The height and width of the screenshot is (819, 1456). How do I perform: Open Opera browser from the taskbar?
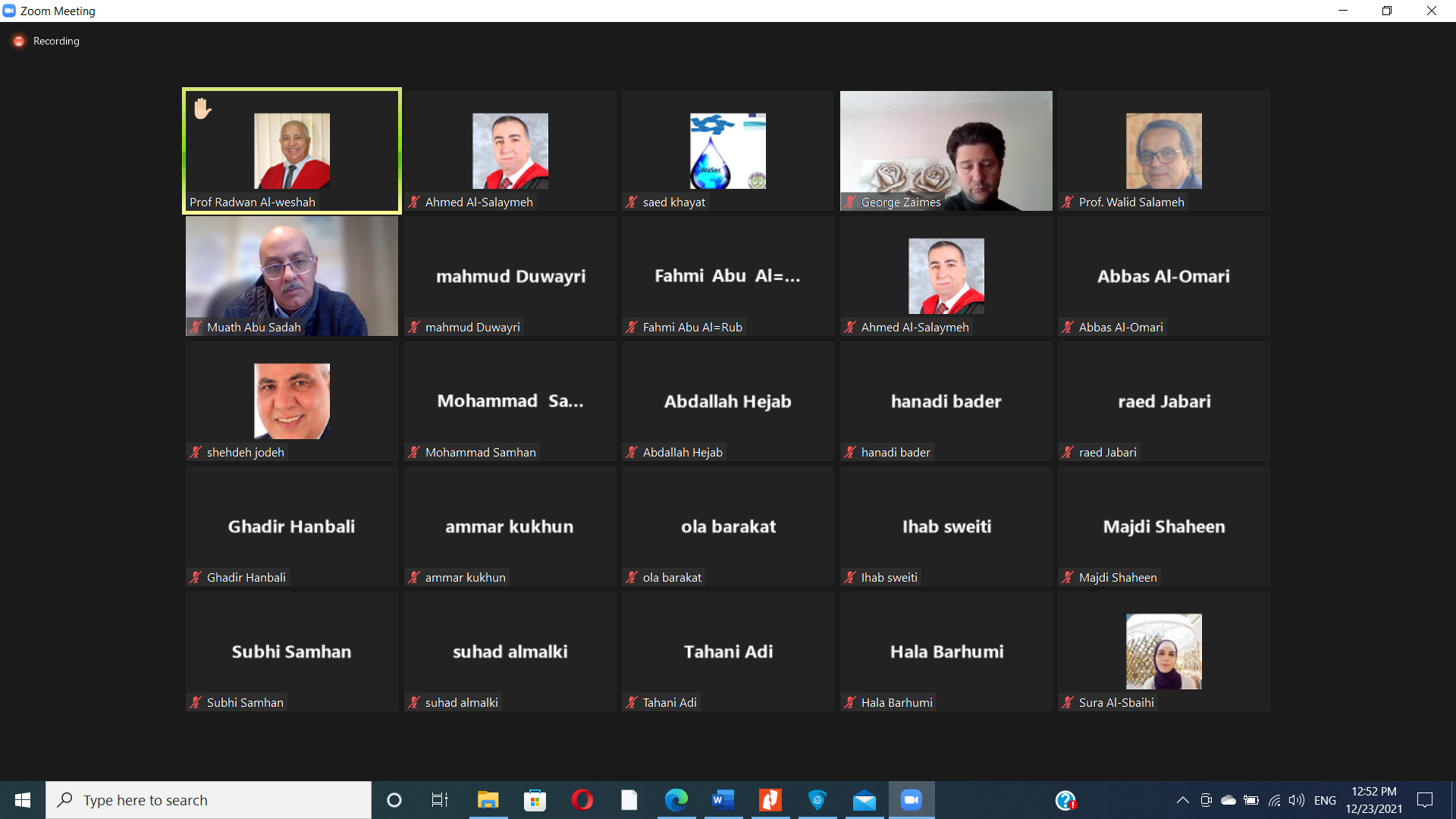point(582,800)
